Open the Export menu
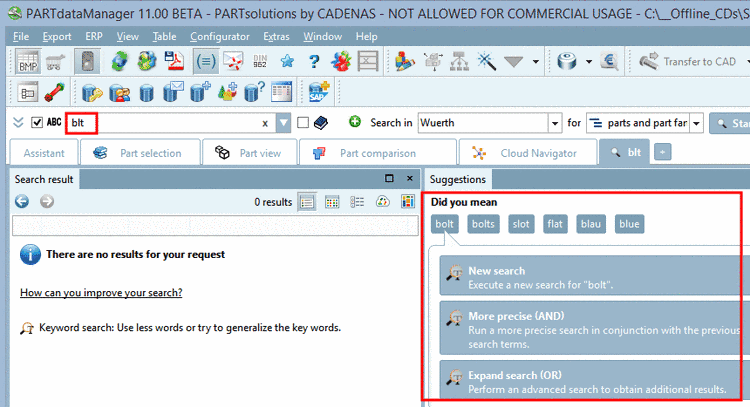 (57, 36)
